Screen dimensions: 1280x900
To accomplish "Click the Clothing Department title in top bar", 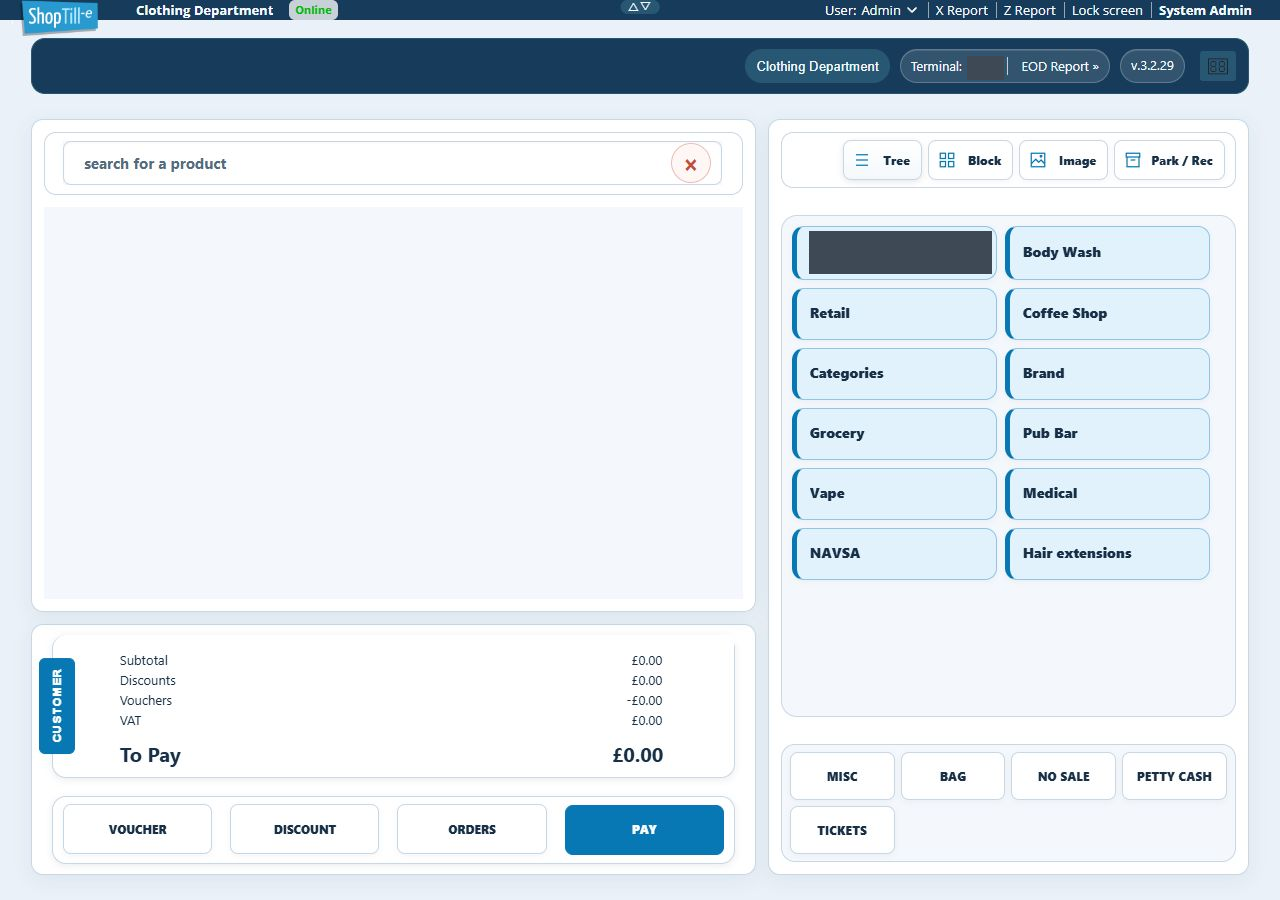I will click(x=204, y=10).
